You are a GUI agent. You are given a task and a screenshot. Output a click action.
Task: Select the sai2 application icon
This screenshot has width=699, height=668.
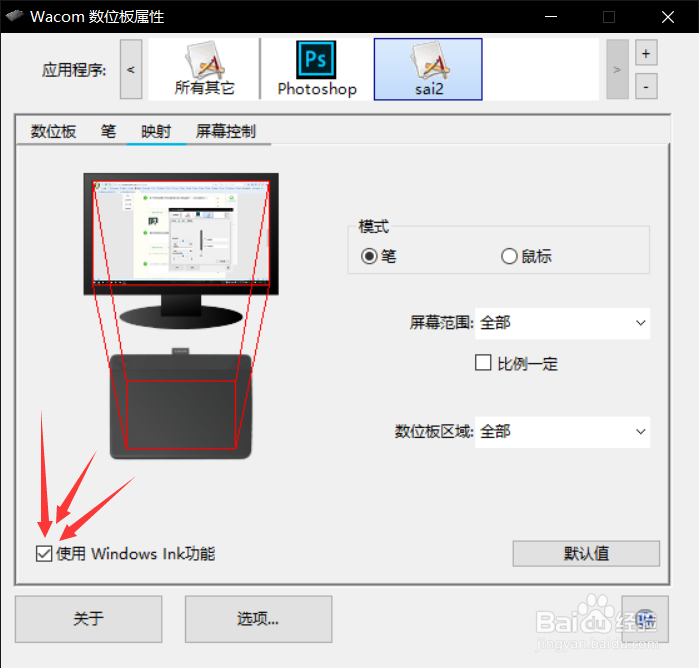pos(428,69)
